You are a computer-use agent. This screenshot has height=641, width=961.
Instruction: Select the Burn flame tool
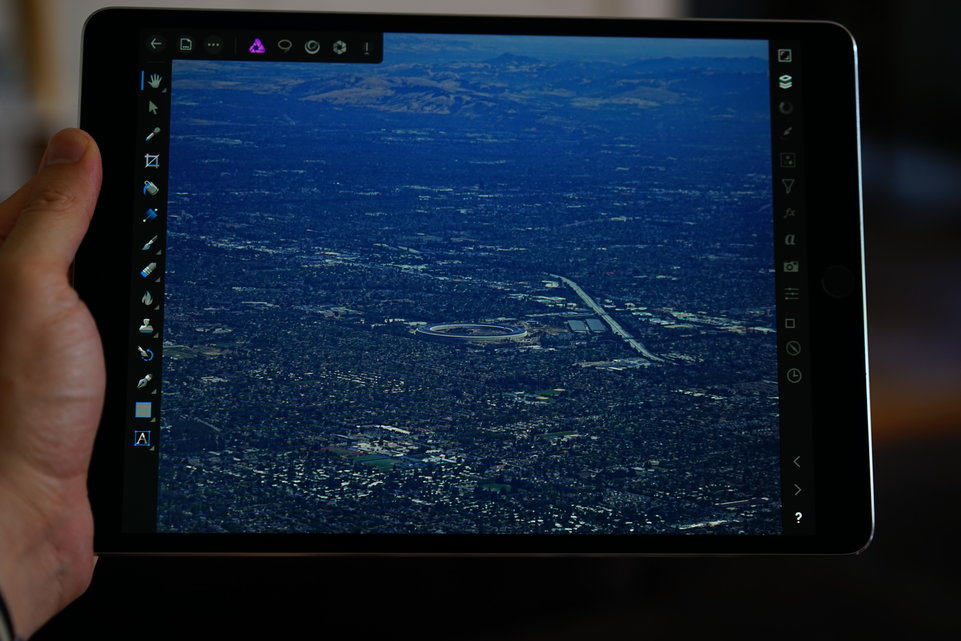tap(147, 298)
